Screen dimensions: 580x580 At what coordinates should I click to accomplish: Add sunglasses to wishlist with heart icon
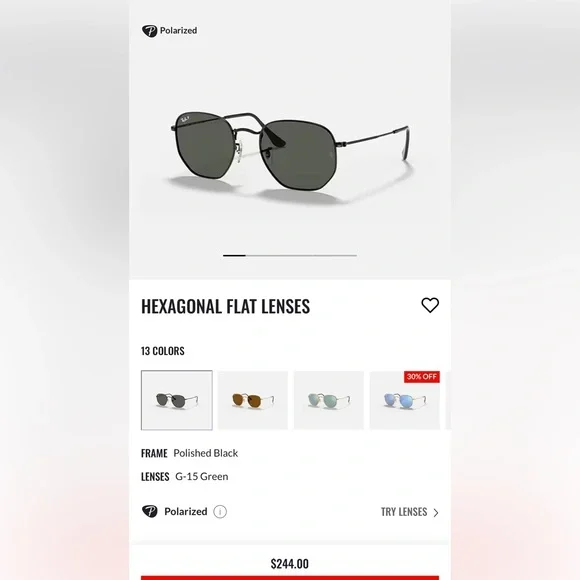(430, 306)
